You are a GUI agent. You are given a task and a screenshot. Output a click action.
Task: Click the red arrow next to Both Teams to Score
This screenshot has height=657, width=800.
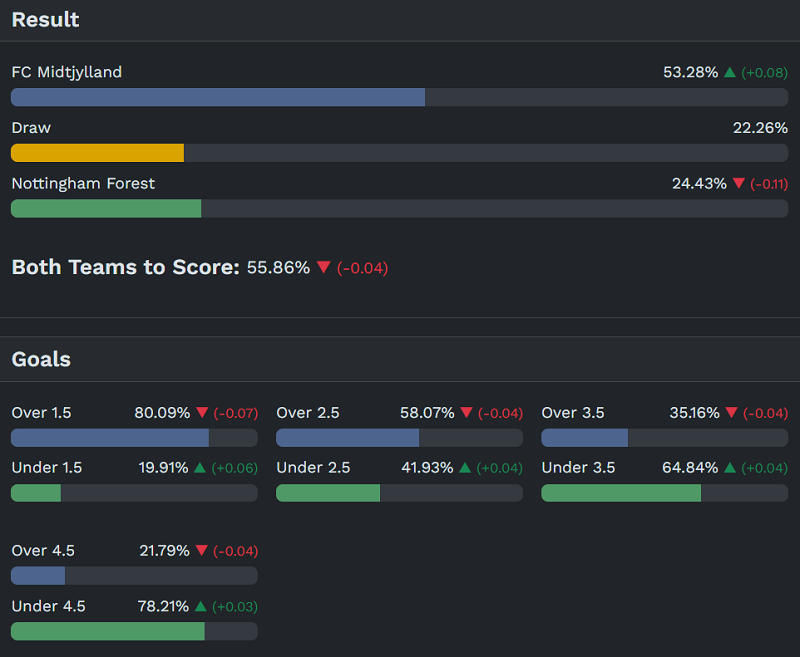(x=323, y=267)
